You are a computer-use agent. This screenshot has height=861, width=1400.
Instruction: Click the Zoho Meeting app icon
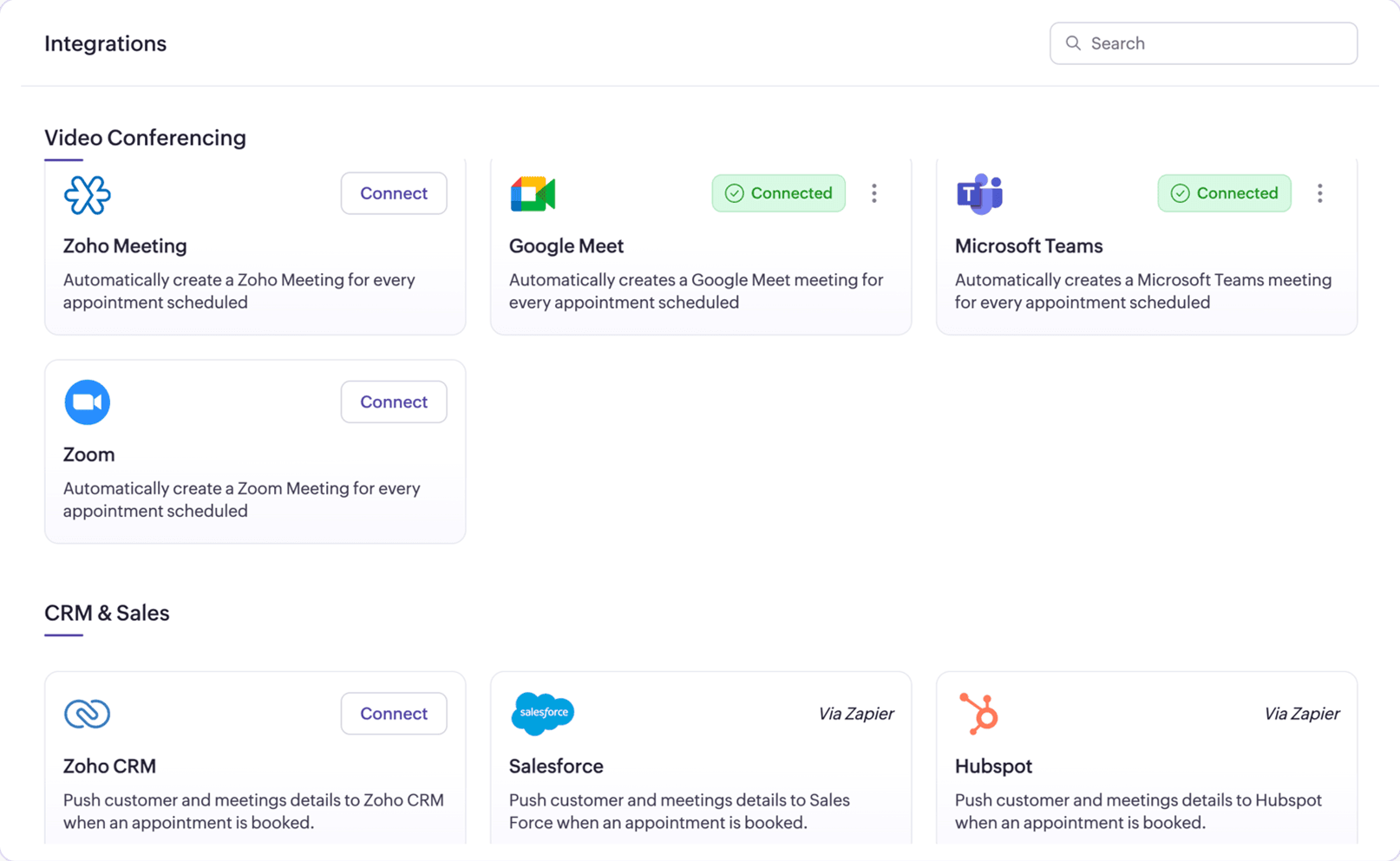tap(87, 195)
